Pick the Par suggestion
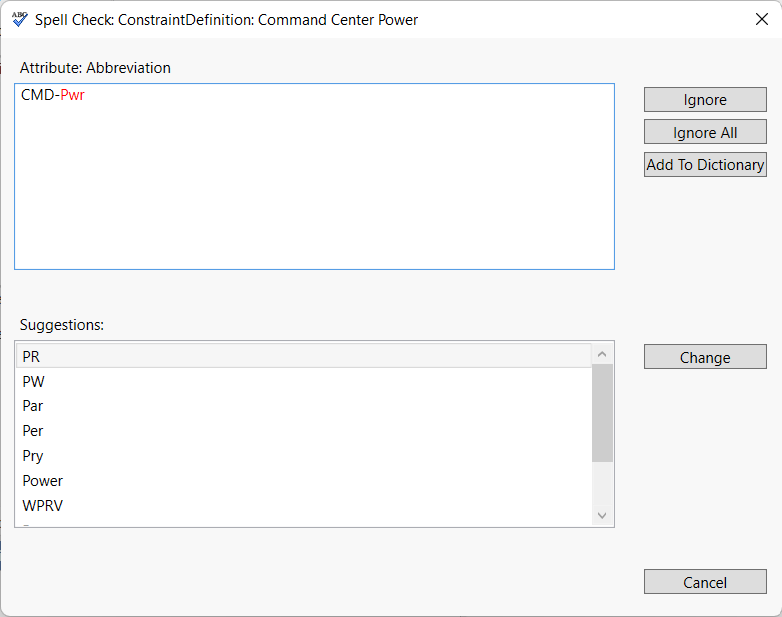 [x=33, y=406]
